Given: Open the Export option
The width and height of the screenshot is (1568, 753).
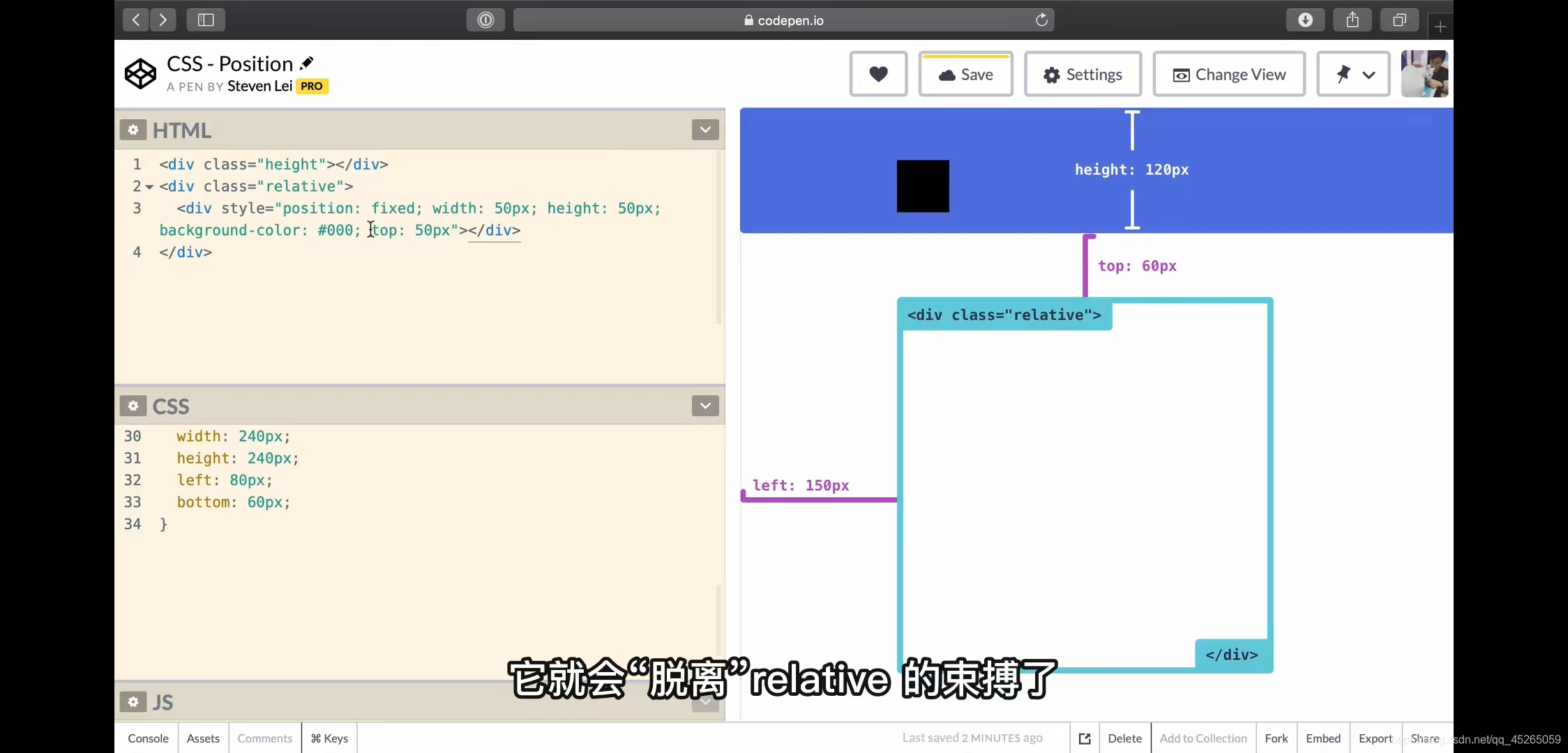Looking at the screenshot, I should 1375,738.
